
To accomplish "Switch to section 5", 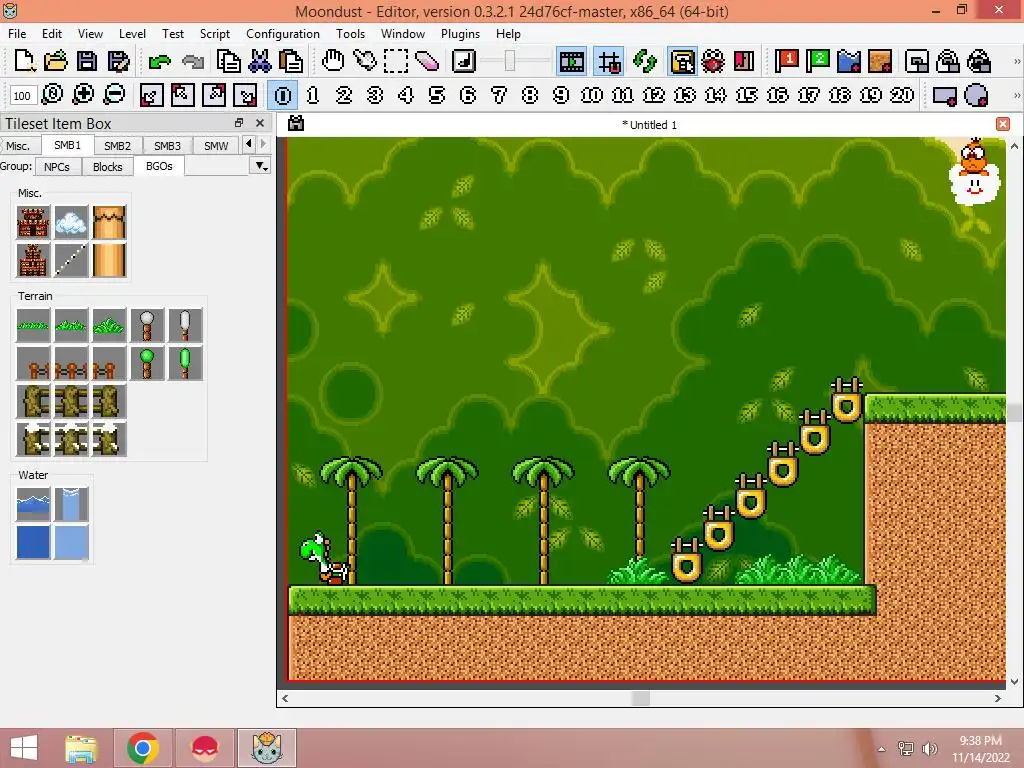I will 437,95.
